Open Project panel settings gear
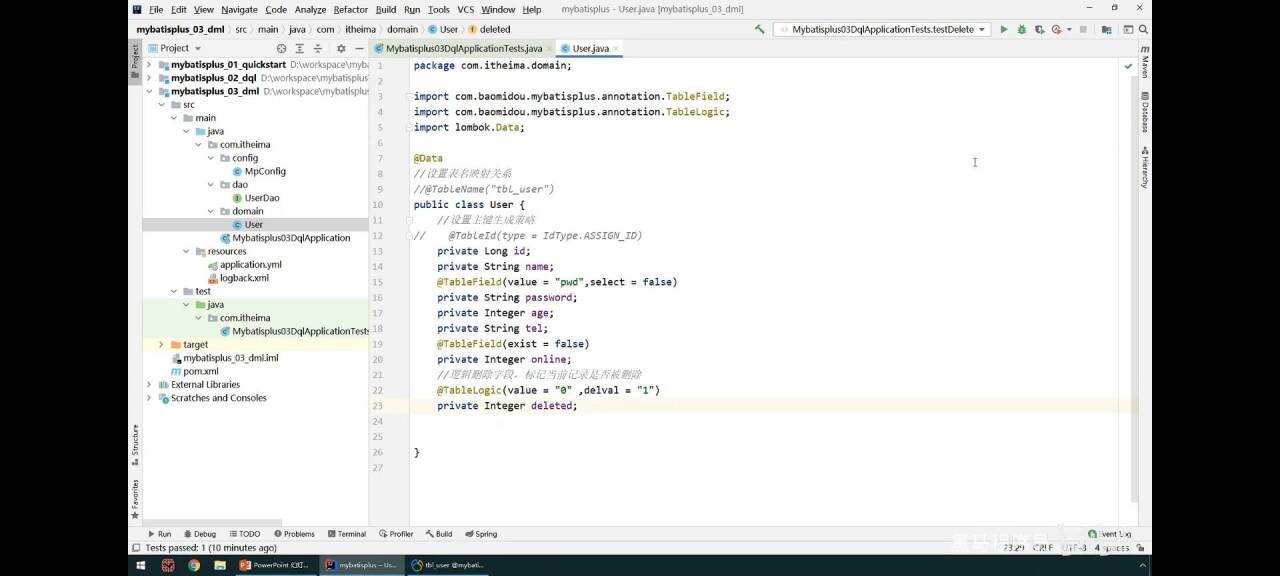The width and height of the screenshot is (1280, 576). tap(341, 48)
